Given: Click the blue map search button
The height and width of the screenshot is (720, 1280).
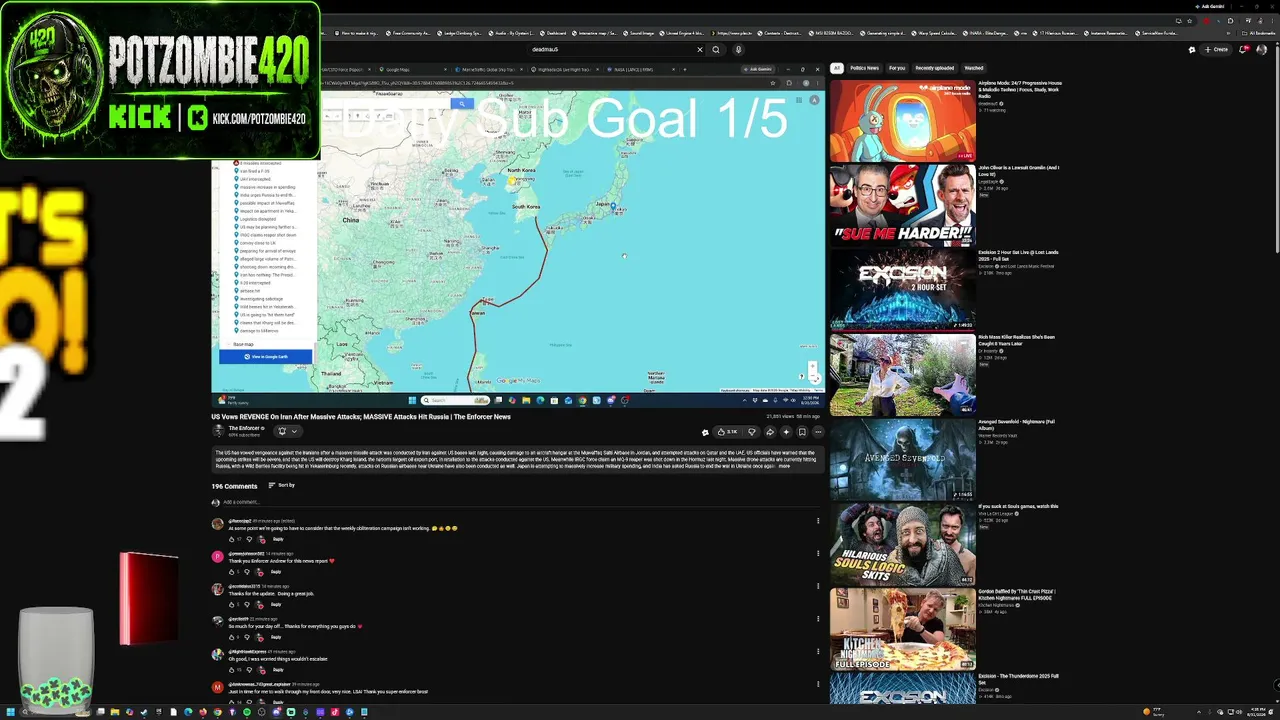Looking at the screenshot, I should pyautogui.click(x=460, y=104).
